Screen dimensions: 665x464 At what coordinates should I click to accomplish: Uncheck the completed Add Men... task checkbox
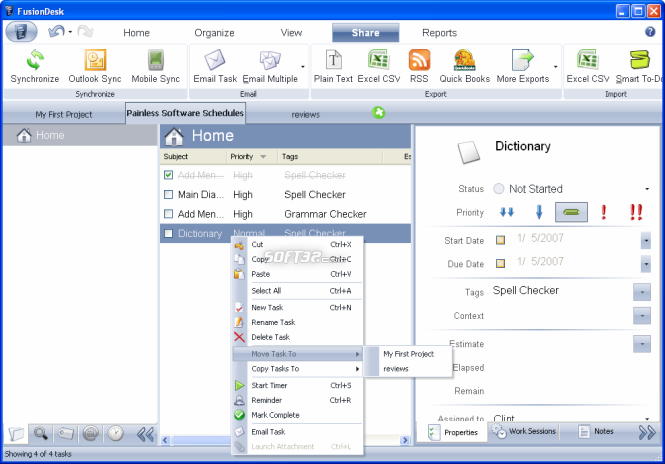(168, 175)
